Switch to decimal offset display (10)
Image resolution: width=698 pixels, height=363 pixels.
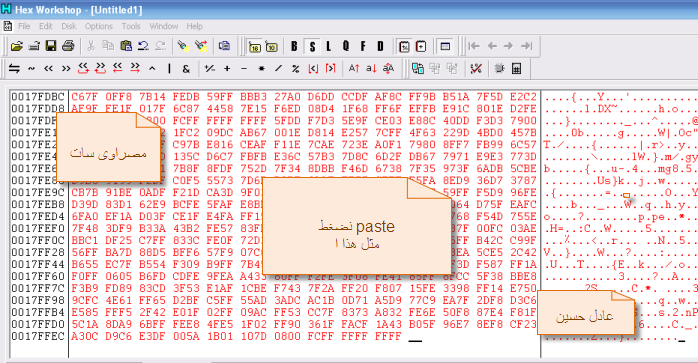(272, 46)
